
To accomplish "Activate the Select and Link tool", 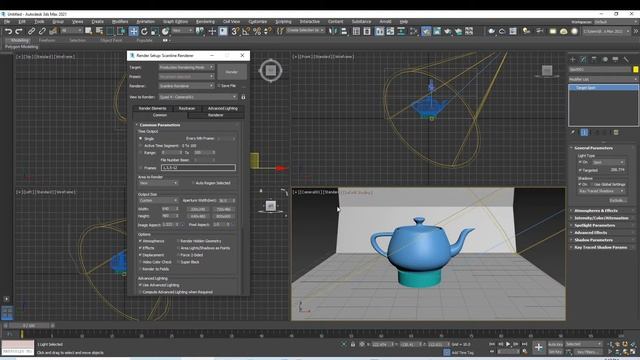I will pos(31,31).
